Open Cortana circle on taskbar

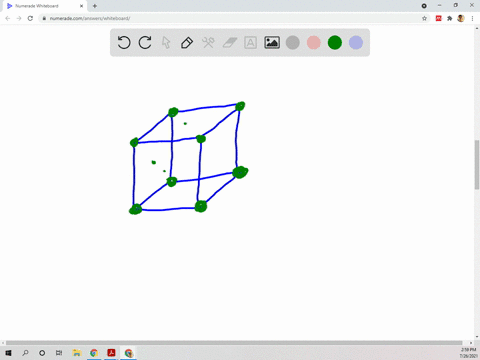pos(42,353)
